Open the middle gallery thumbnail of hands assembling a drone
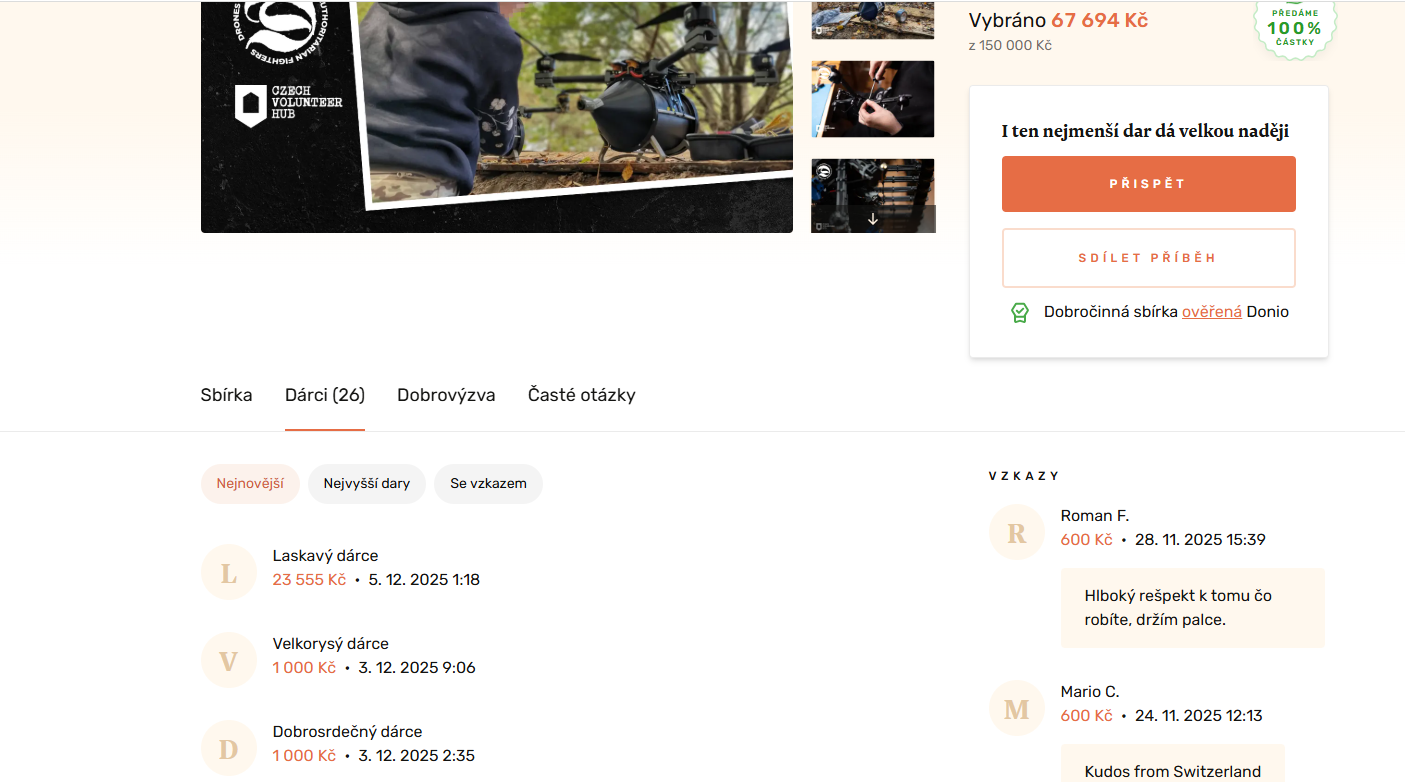 point(872,99)
